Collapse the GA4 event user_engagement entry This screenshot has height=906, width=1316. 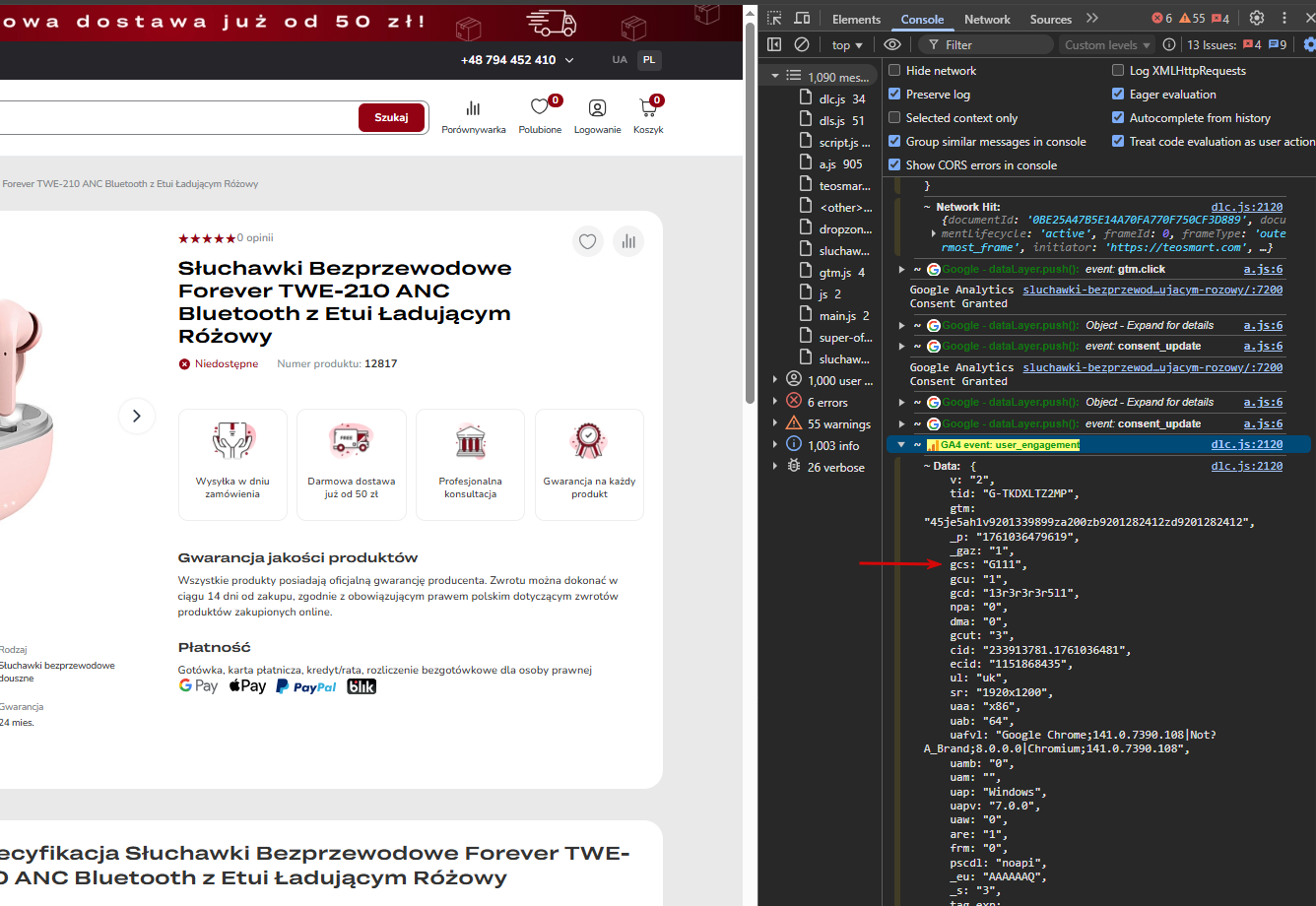coord(901,445)
